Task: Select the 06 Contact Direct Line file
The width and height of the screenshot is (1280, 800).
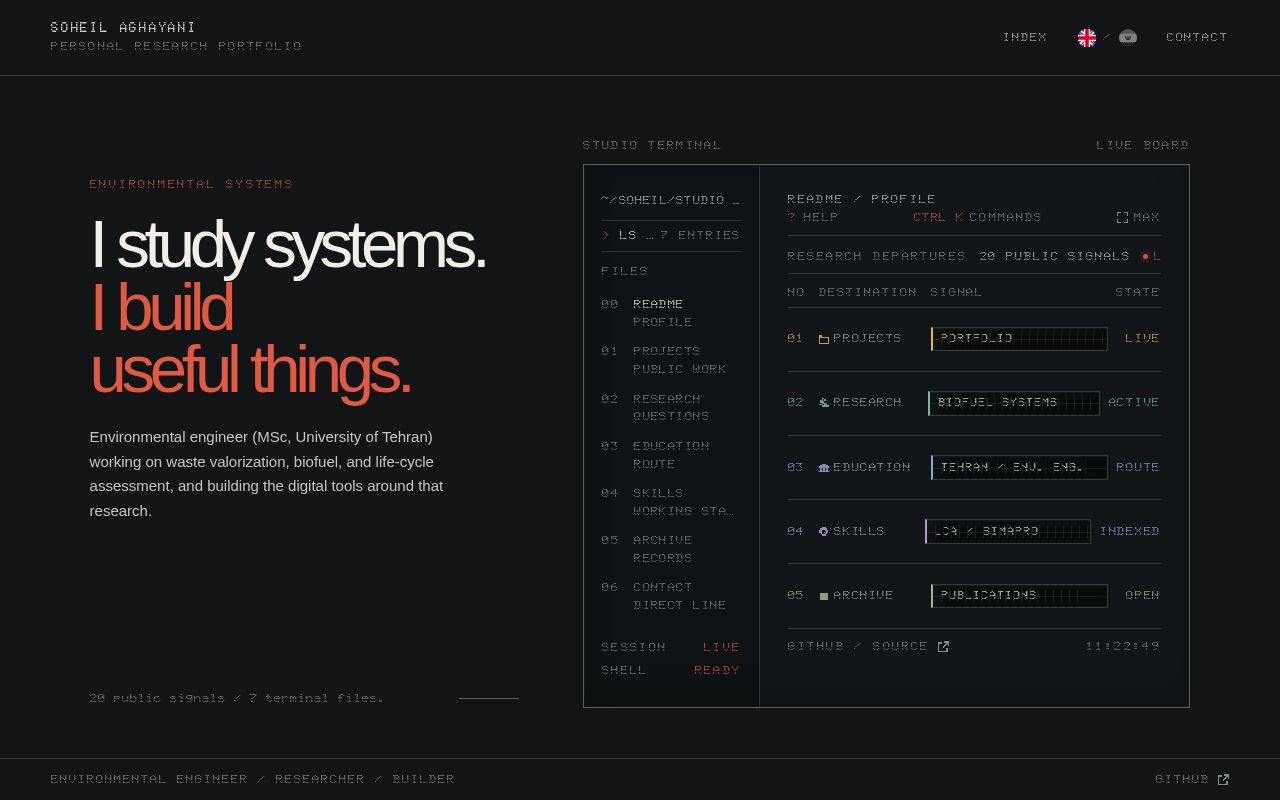Action: [671, 596]
